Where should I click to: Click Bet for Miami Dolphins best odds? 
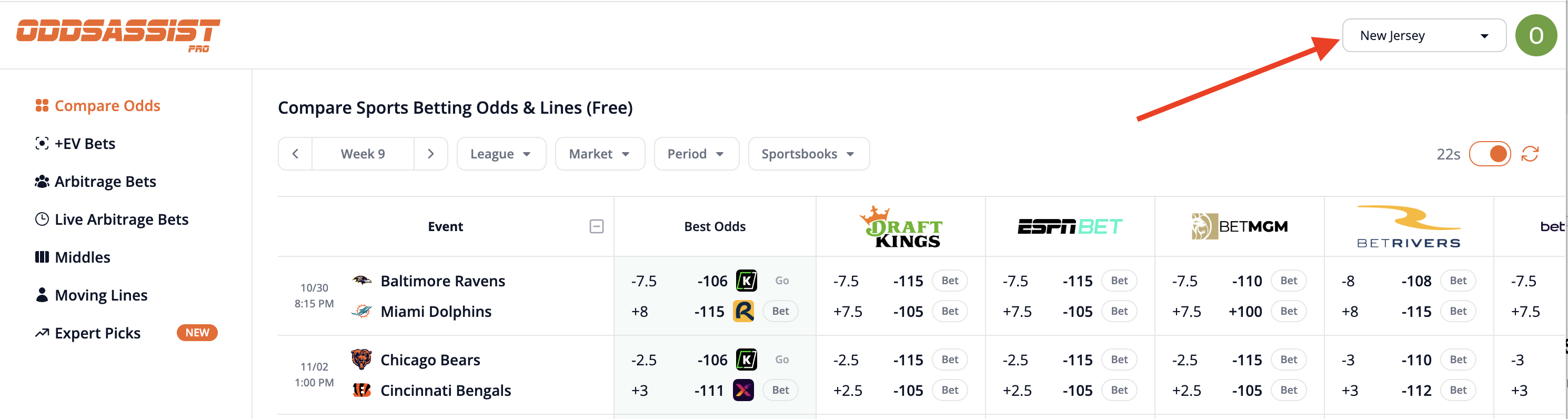780,311
